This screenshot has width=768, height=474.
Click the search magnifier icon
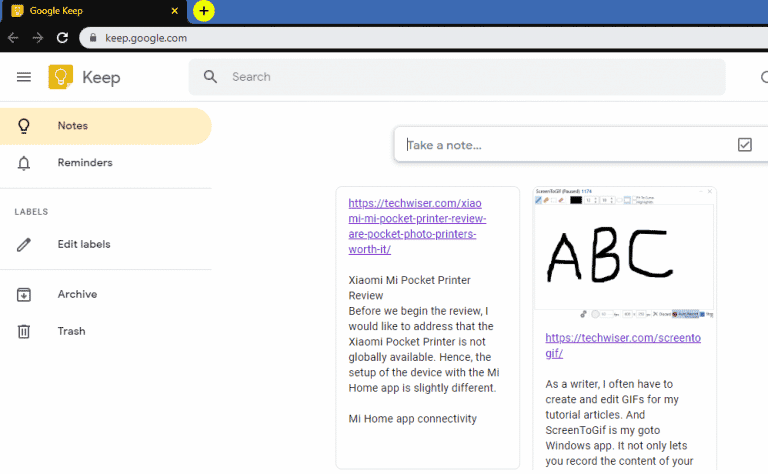point(210,77)
